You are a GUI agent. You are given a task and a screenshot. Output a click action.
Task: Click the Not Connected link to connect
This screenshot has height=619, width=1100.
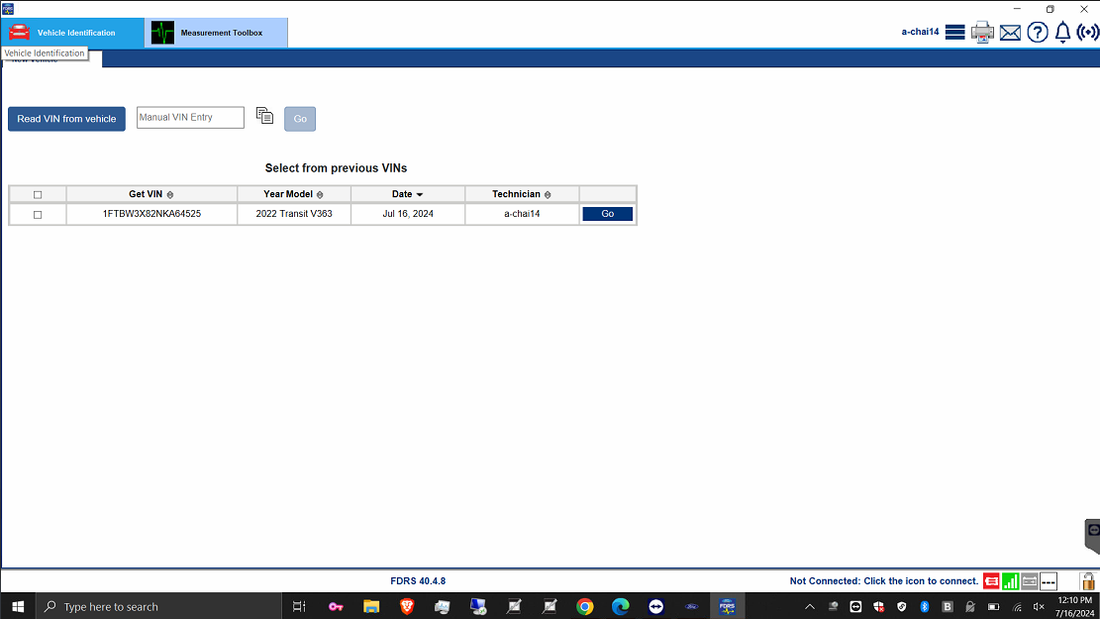[x=883, y=580]
